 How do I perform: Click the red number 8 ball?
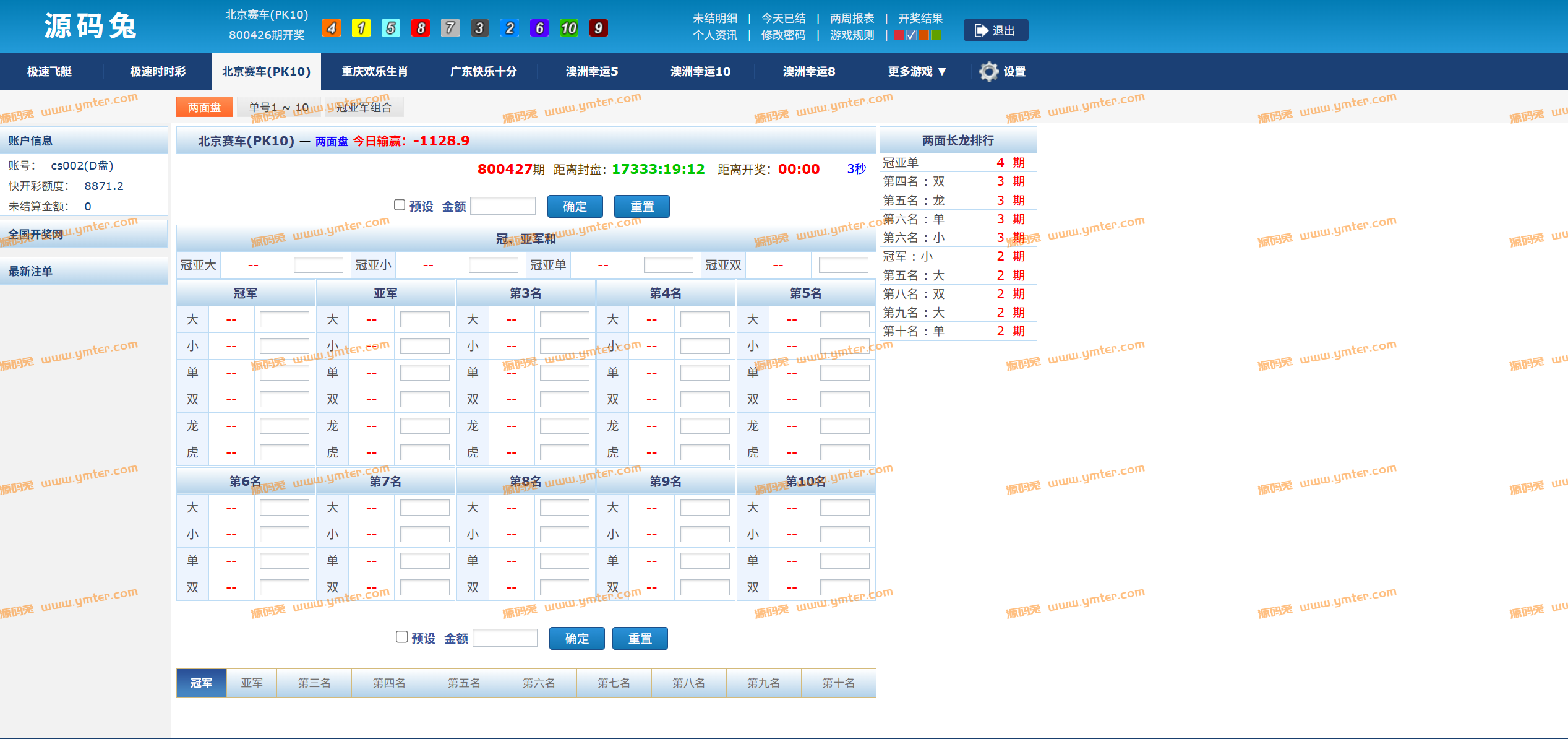pos(421,28)
